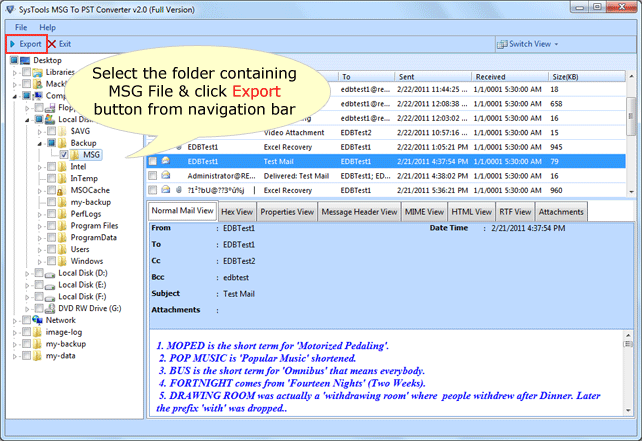Image resolution: width=642 pixels, height=441 pixels.
Task: Click the paperclip icon of the 960 KB row
Action: tap(179, 190)
